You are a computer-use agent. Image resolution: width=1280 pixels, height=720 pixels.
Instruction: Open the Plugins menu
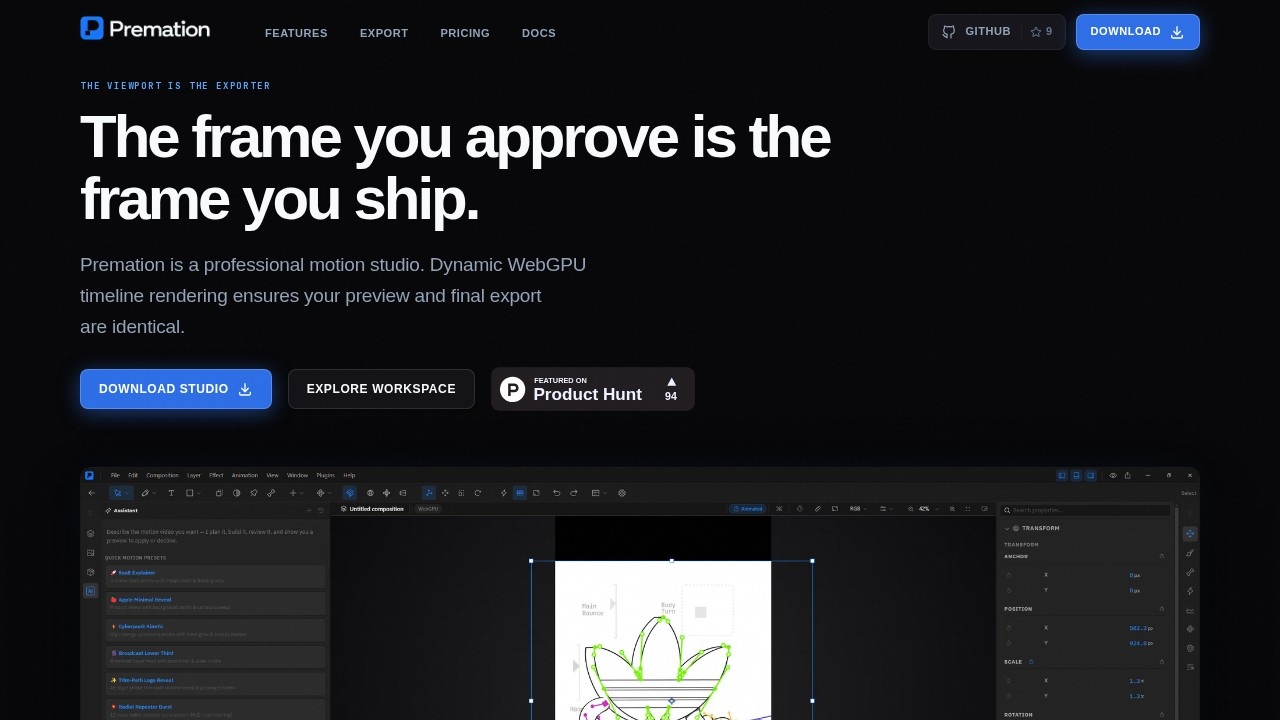[326, 475]
